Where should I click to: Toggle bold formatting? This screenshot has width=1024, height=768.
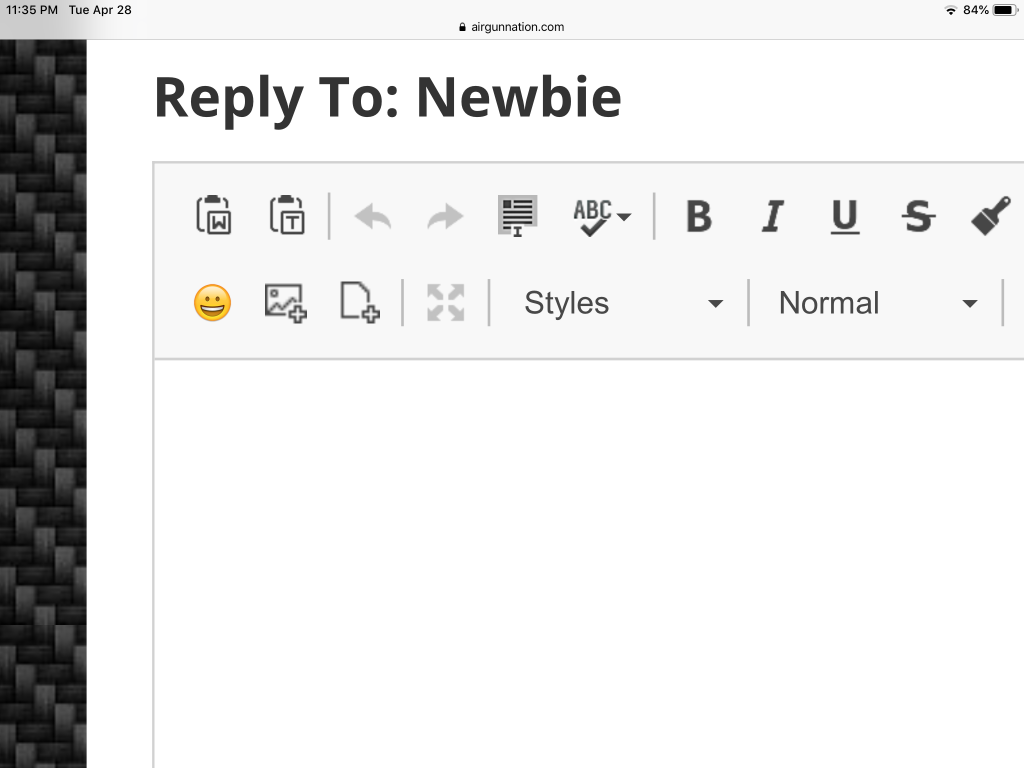pyautogui.click(x=699, y=216)
